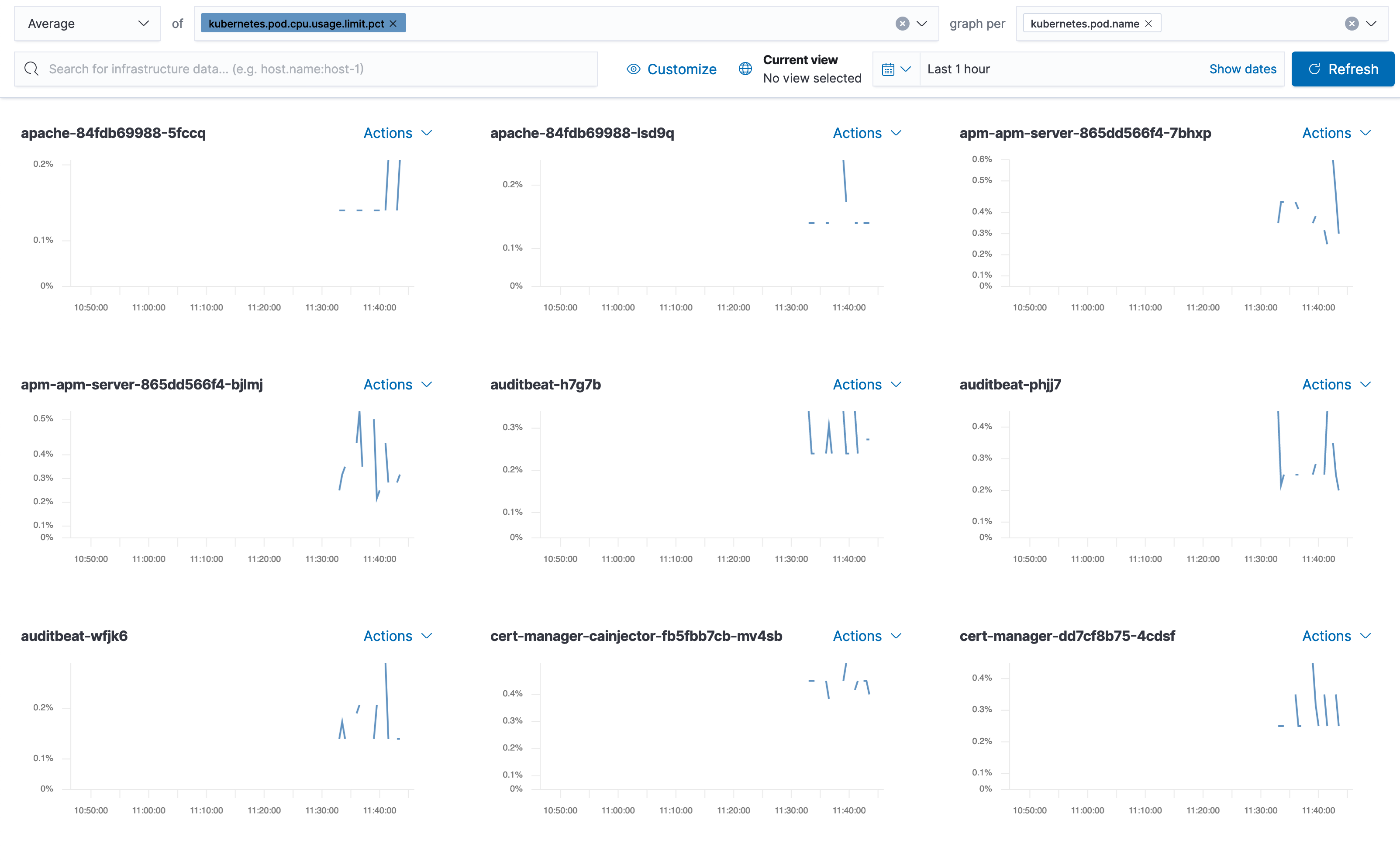
Task: Select the Last 1 hour time range
Action: [960, 69]
